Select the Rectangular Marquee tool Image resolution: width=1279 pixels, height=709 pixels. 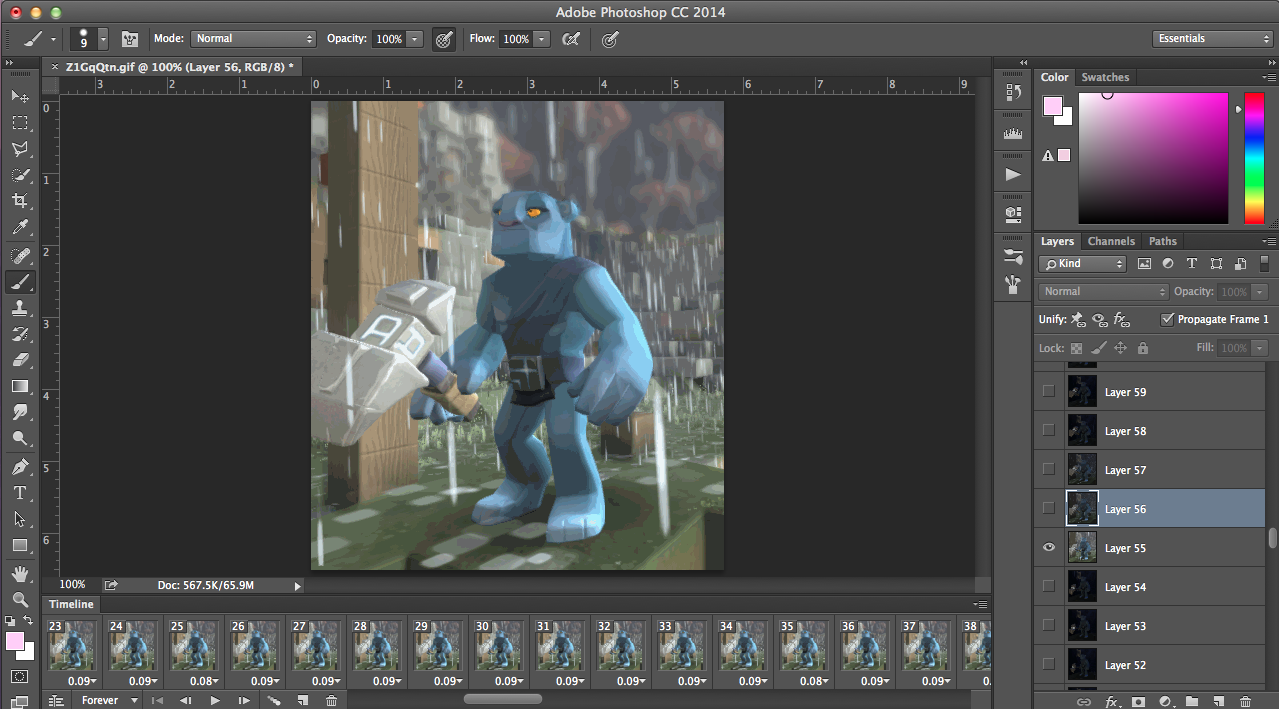(x=20, y=123)
